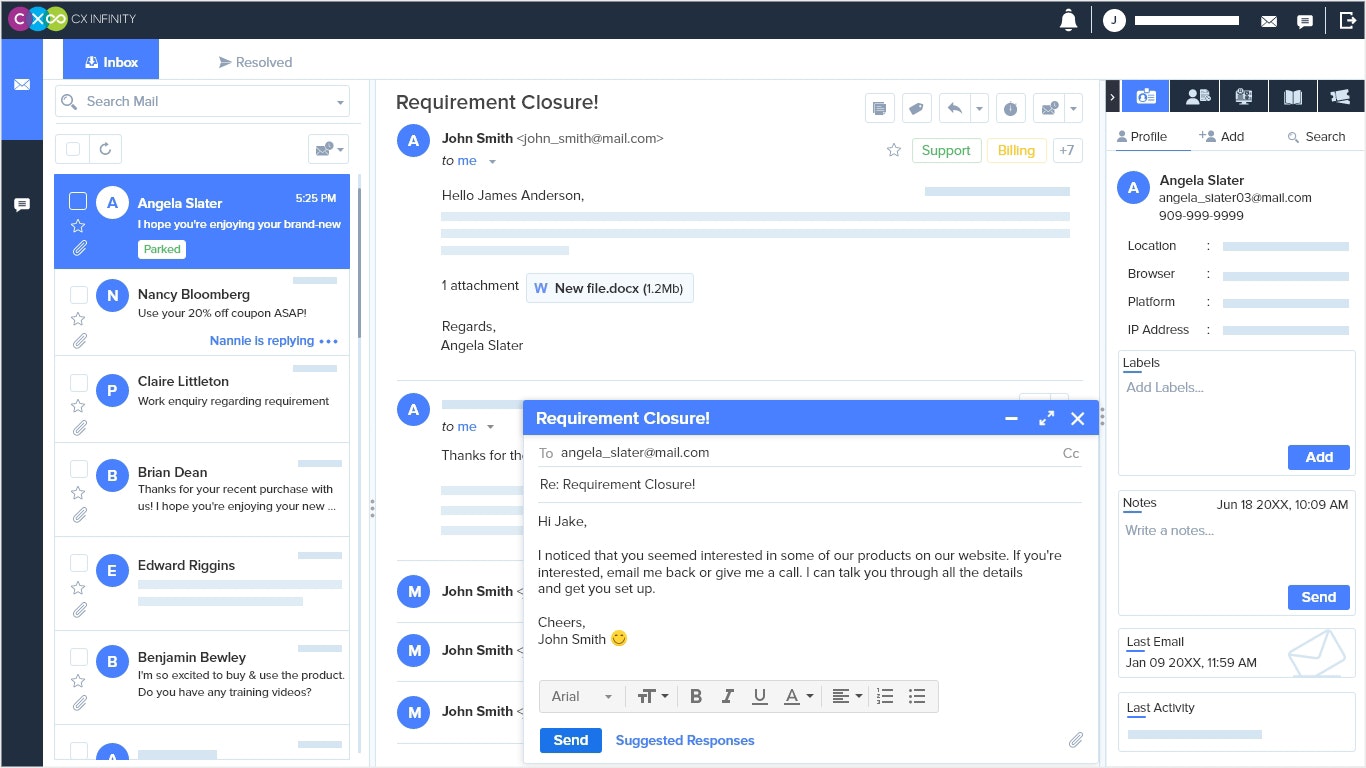
Task: Refresh the inbox list
Action: coord(105,149)
